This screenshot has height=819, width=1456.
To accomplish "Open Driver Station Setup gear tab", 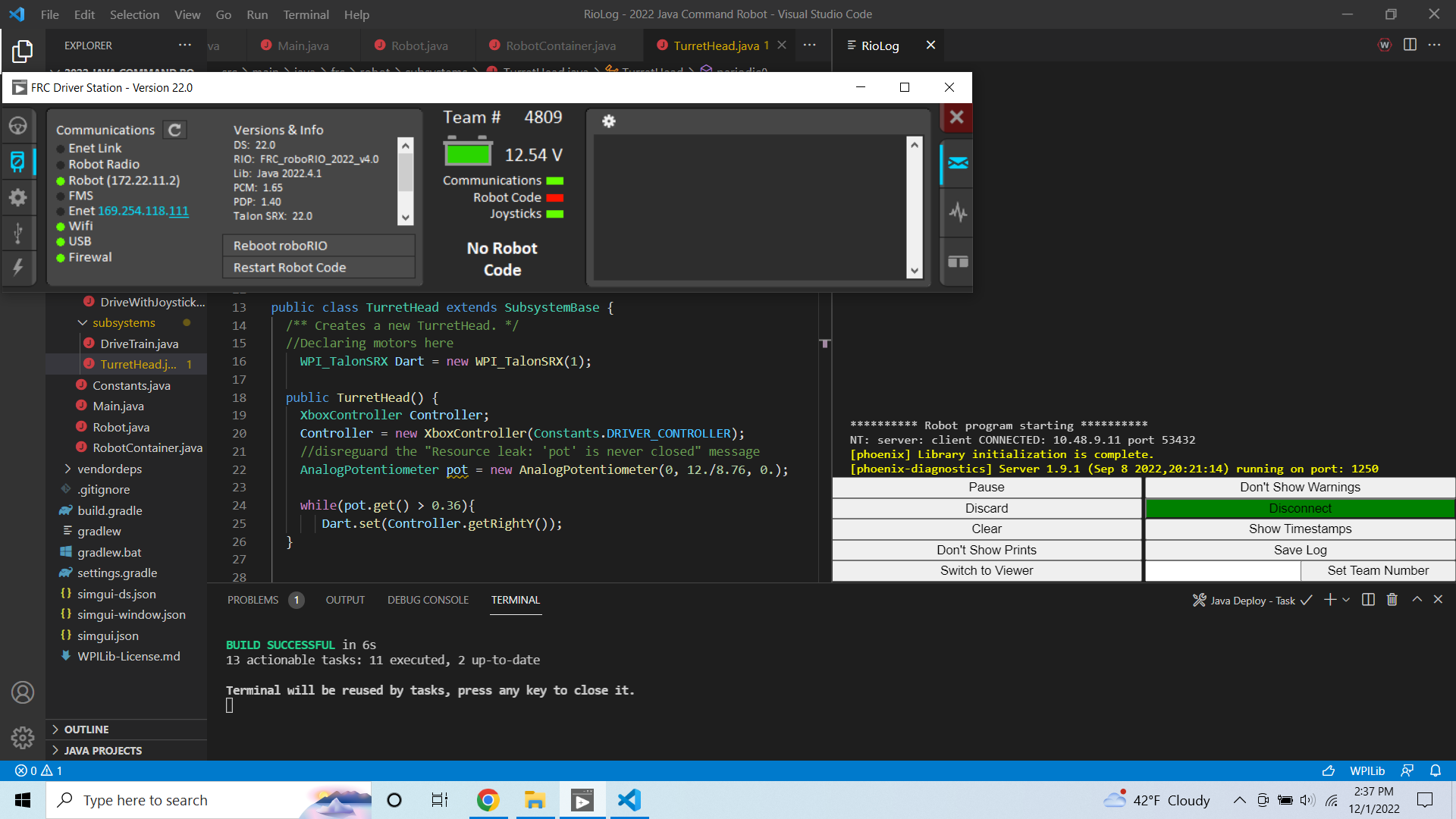I will click(x=18, y=198).
